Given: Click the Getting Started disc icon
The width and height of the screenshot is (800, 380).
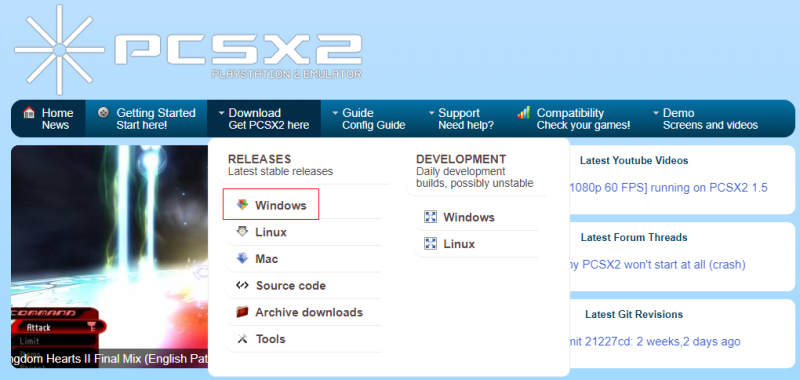Looking at the screenshot, I should pos(103,113).
